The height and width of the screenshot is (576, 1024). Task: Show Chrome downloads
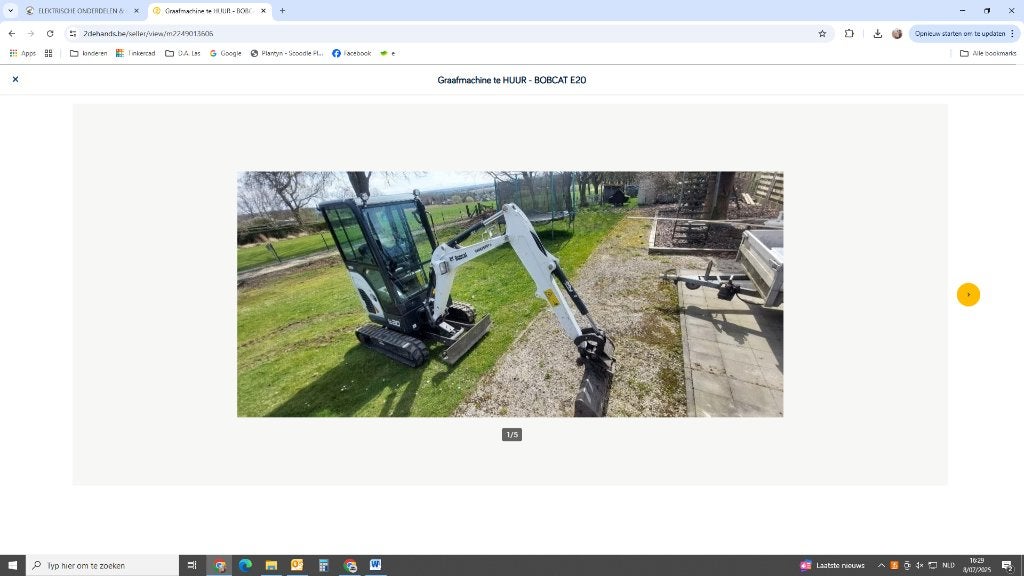[x=877, y=33]
